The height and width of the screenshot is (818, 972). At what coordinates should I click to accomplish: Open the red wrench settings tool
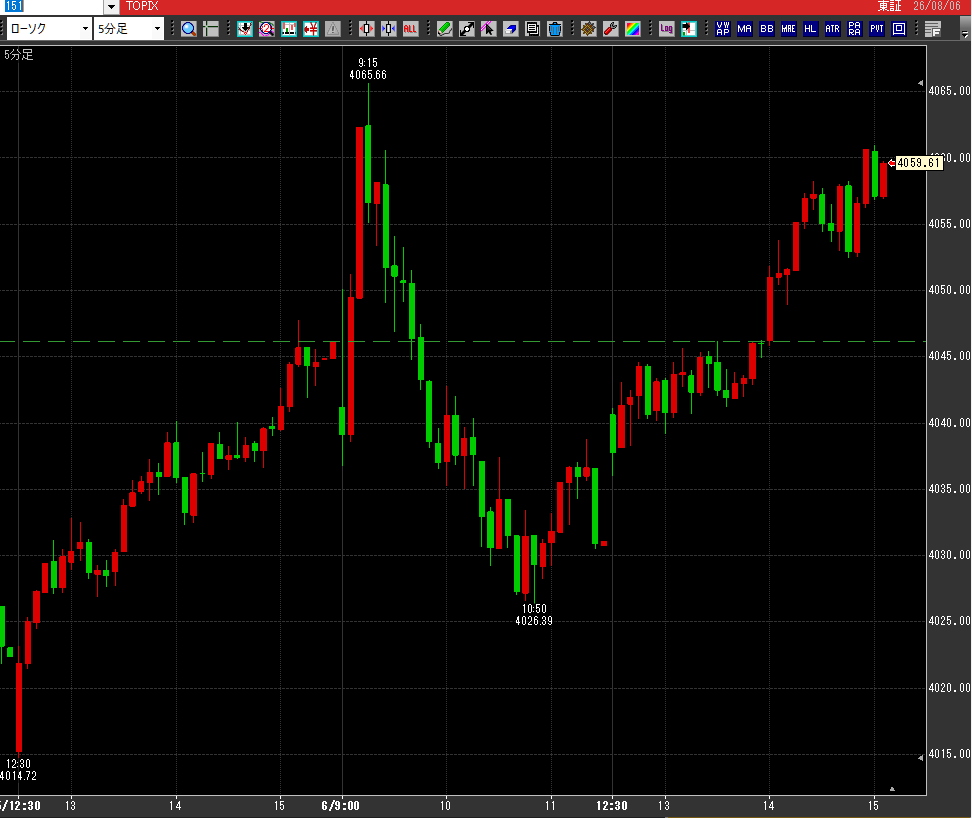[x=611, y=29]
